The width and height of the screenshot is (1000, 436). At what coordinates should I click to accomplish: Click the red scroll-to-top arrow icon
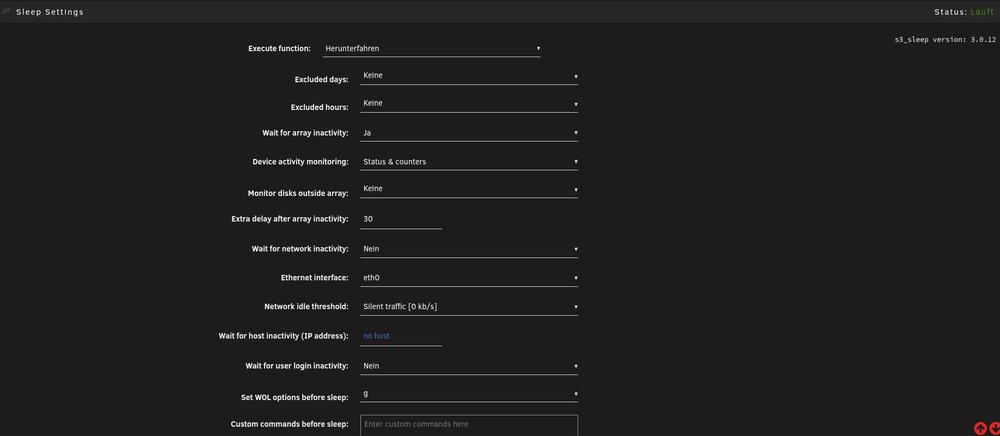tap(980, 429)
